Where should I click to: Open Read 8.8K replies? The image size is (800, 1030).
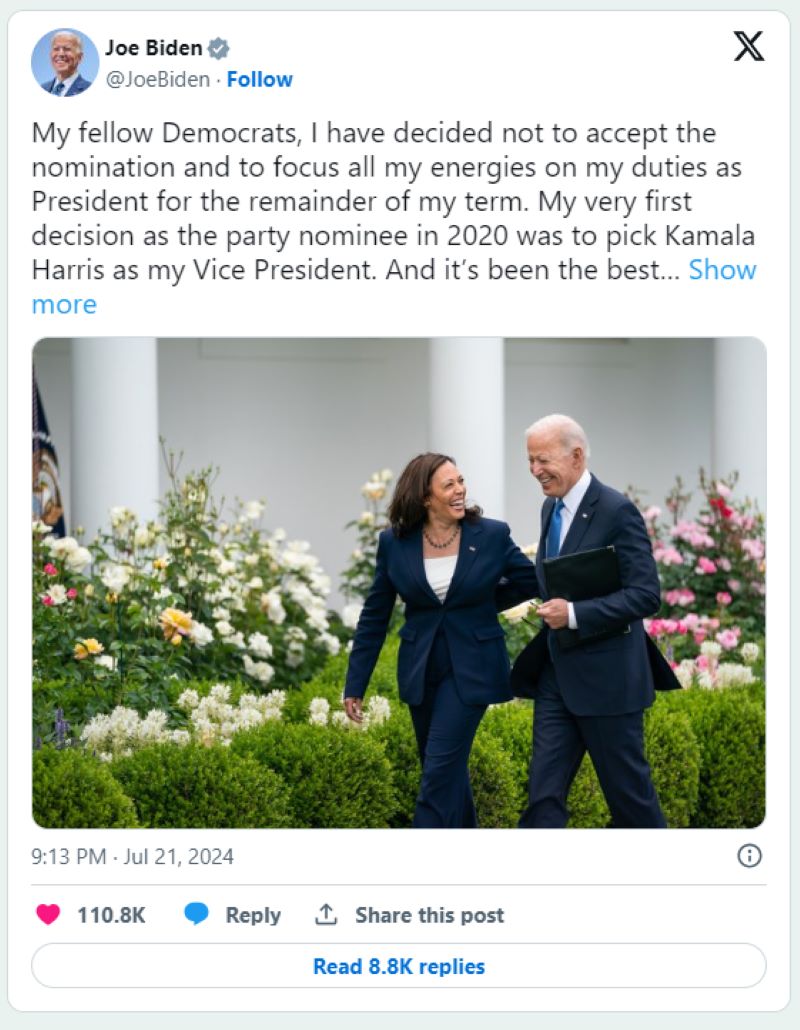tap(399, 966)
